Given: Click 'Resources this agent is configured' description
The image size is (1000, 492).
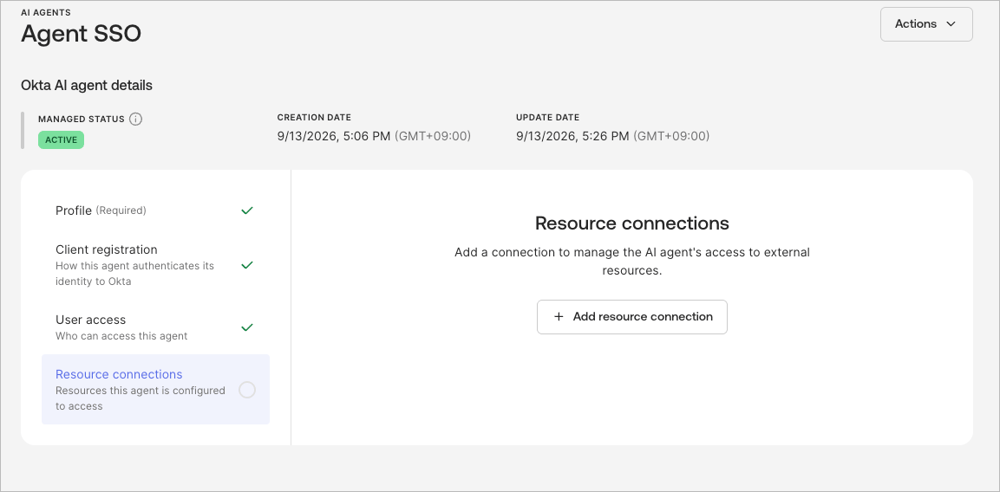Looking at the screenshot, I should coord(140,398).
